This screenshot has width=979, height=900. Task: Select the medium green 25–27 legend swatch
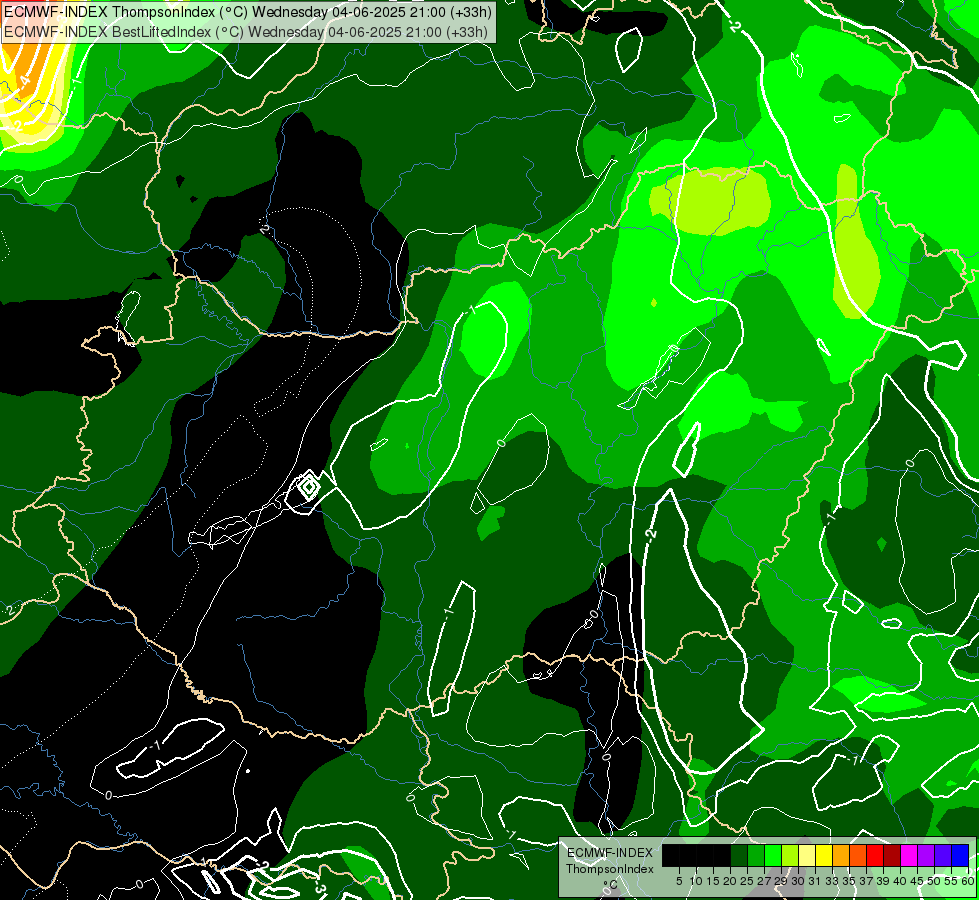tap(756, 855)
